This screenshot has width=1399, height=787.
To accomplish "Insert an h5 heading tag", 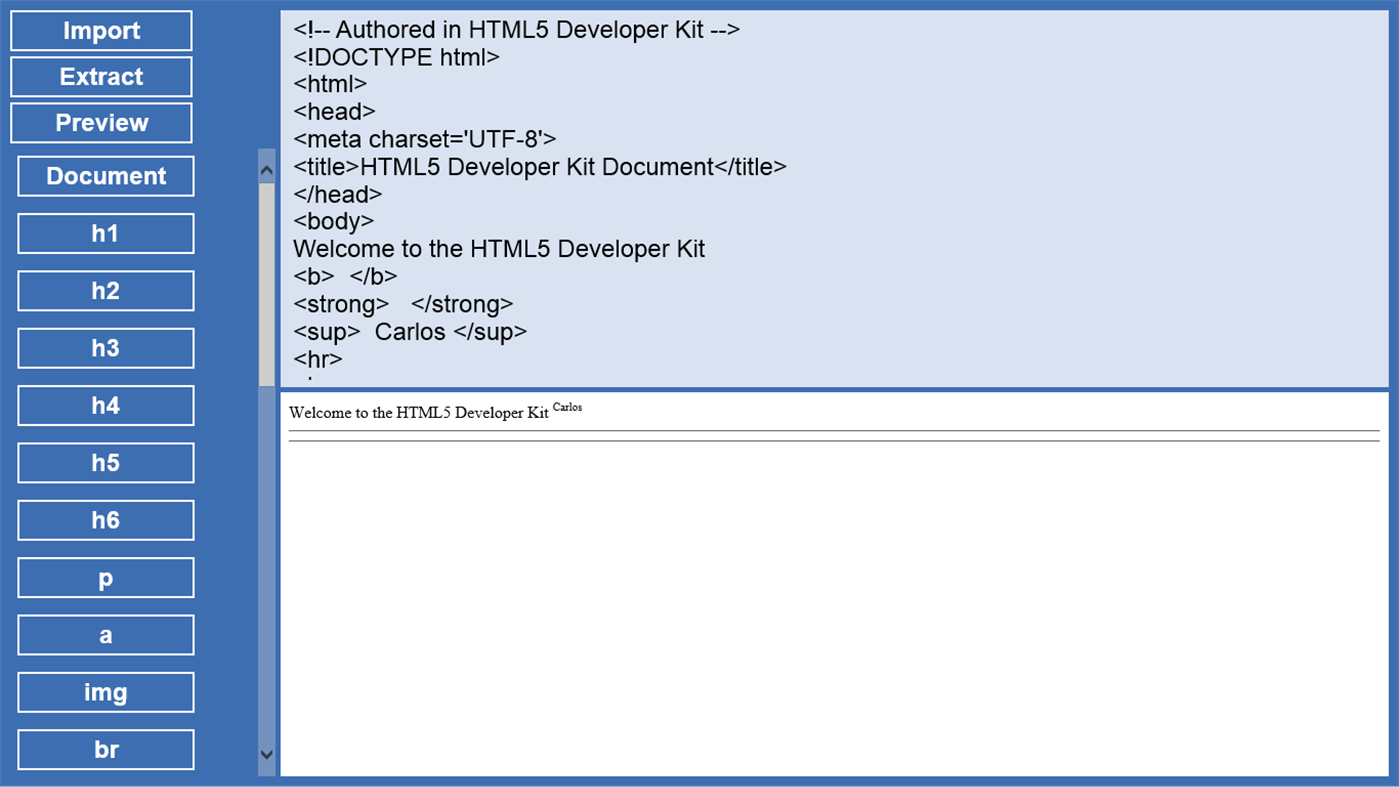I will click(105, 462).
